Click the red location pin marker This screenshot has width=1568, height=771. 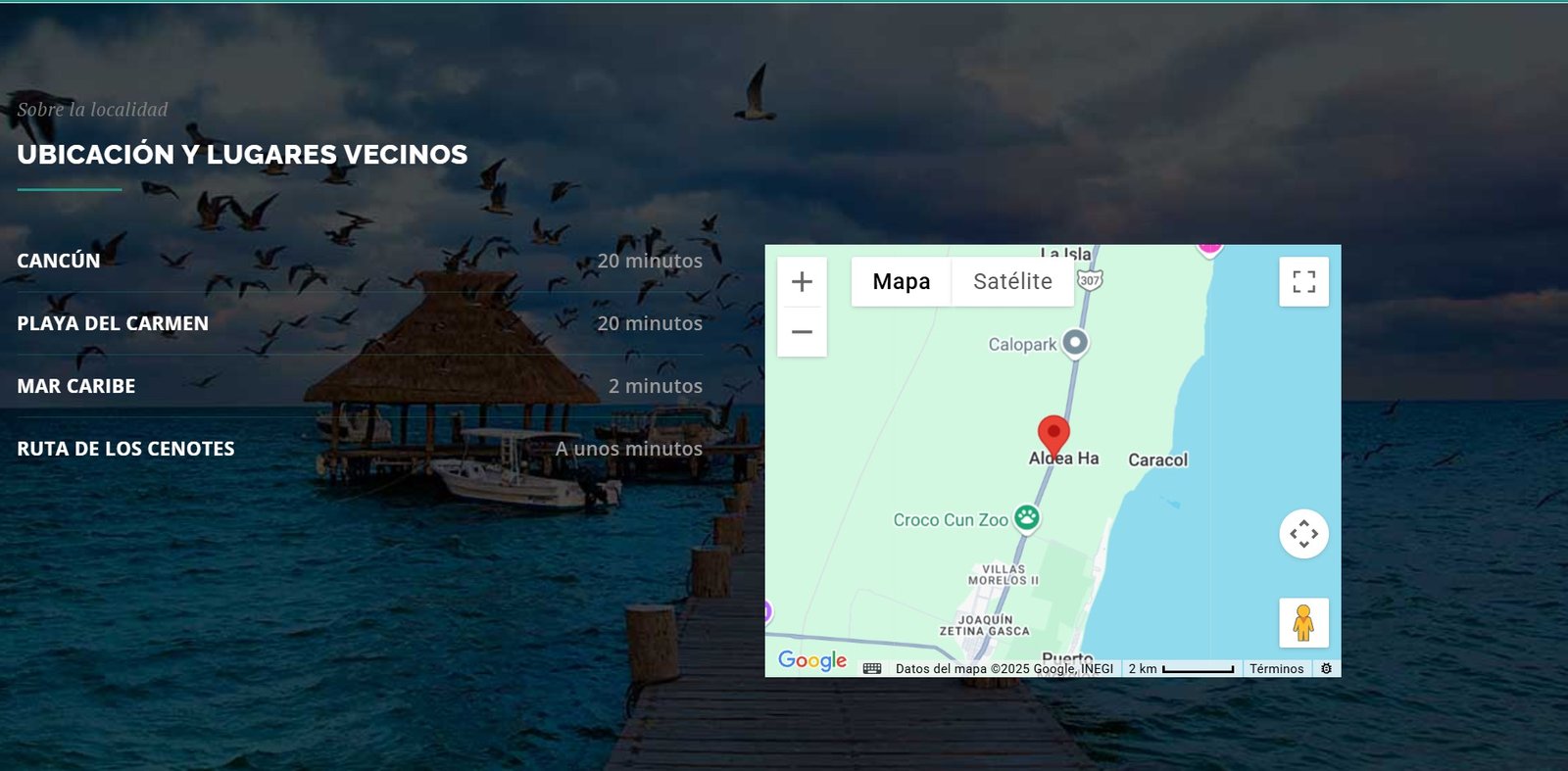point(1053,436)
